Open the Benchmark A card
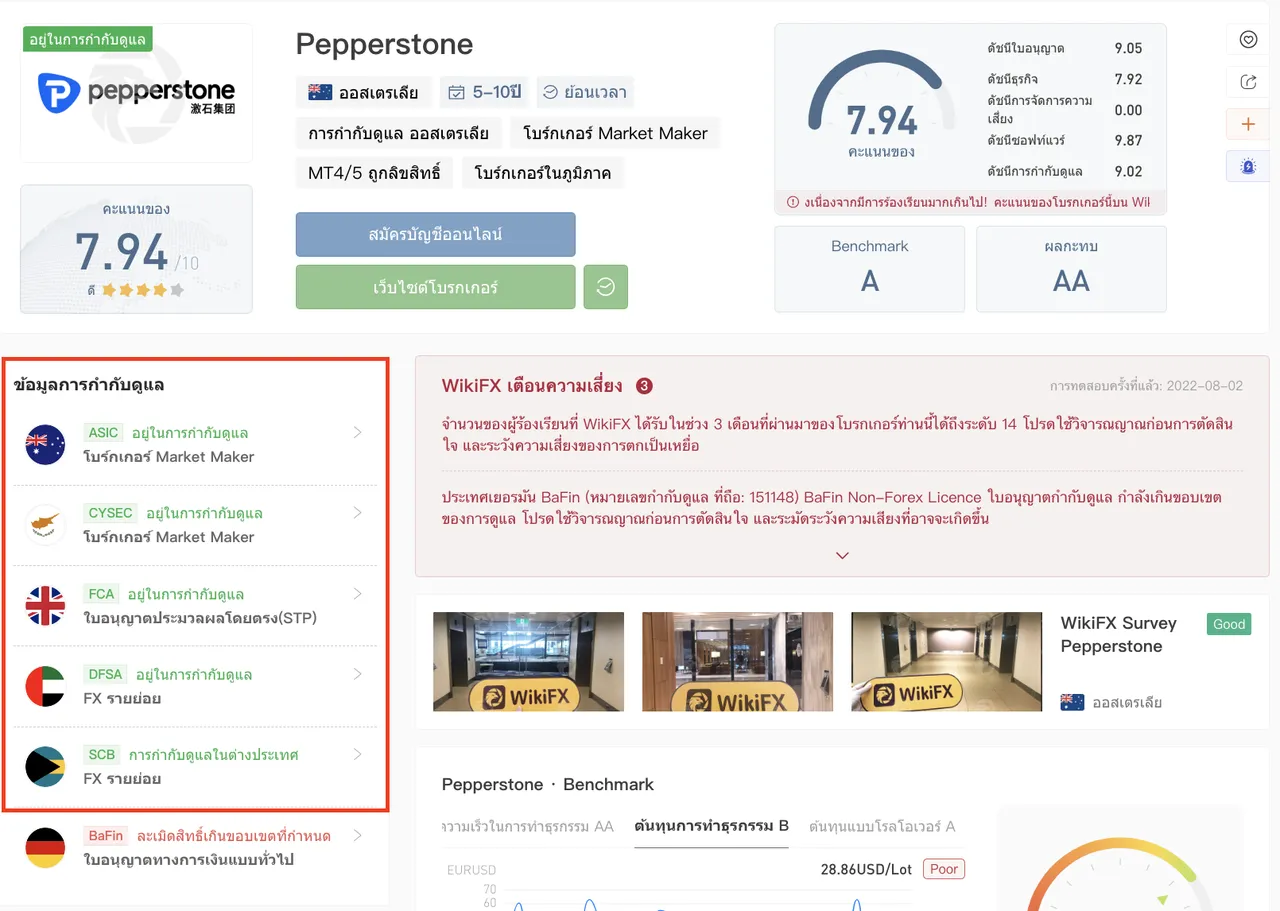Viewport: 1280px width, 911px height. click(x=870, y=269)
